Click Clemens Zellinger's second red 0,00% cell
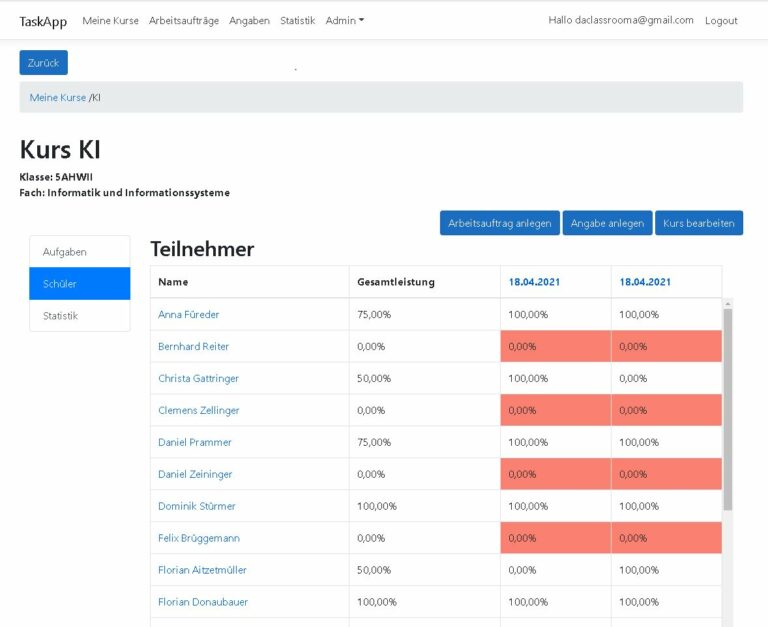The image size is (768, 627). click(x=666, y=410)
